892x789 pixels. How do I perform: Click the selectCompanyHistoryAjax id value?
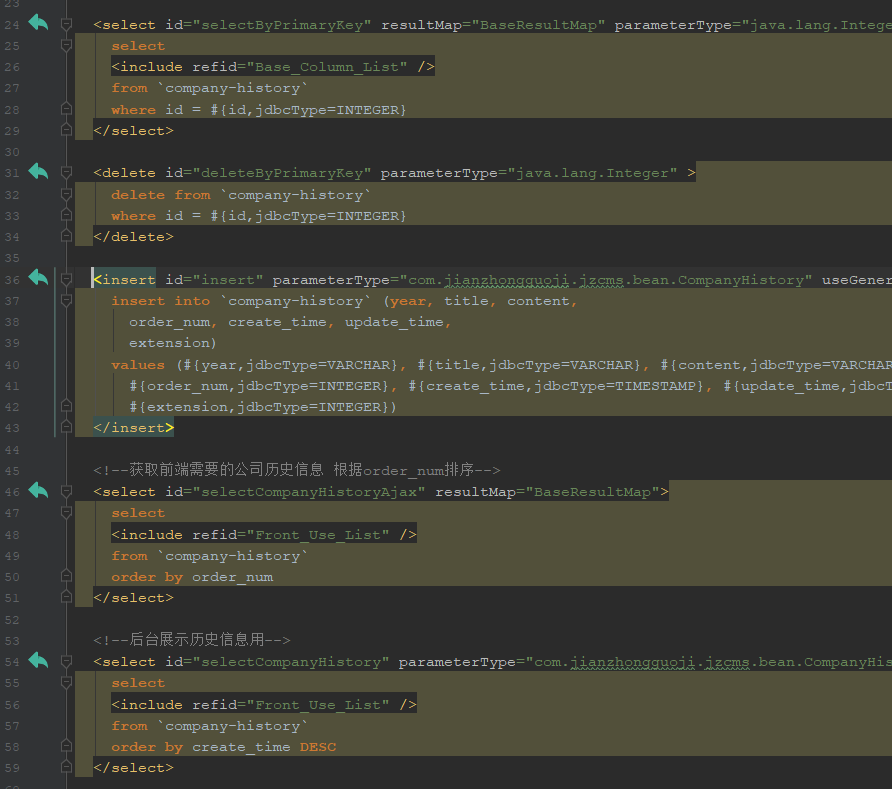[309, 492]
